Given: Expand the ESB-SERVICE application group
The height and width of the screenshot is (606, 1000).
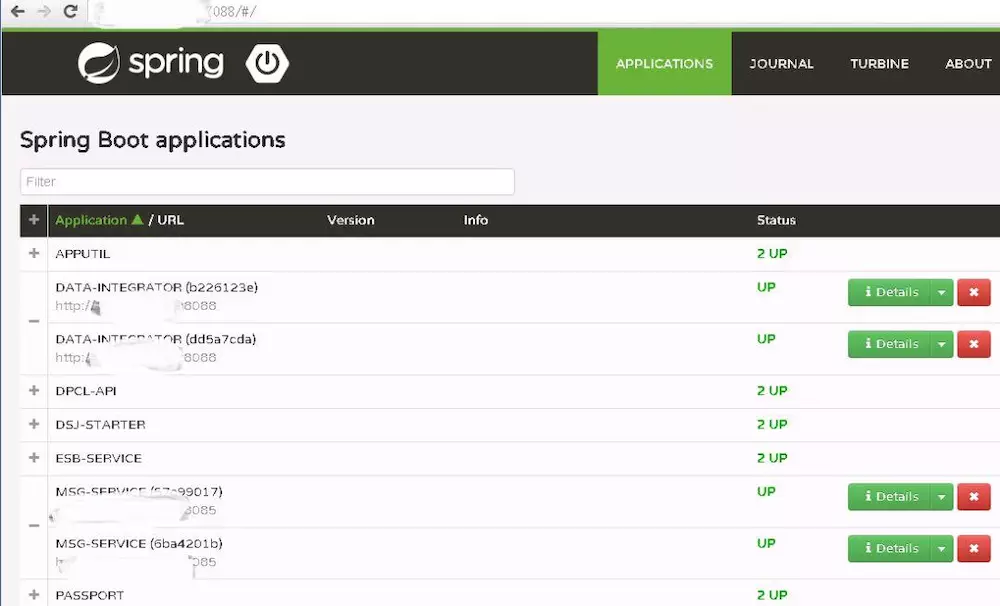Looking at the screenshot, I should coord(34,458).
